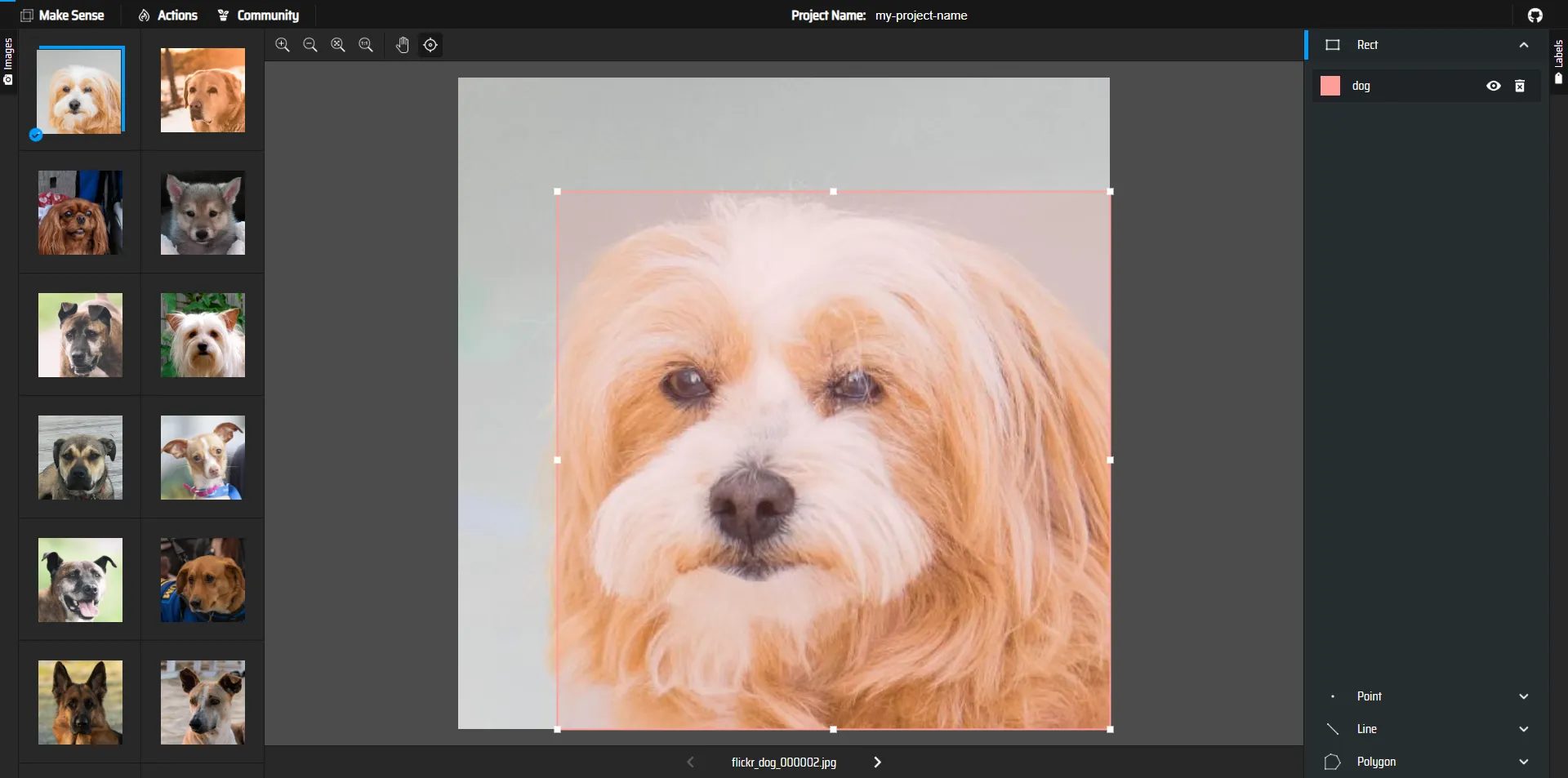Select the white terrier among leaves thumbnail

point(203,335)
